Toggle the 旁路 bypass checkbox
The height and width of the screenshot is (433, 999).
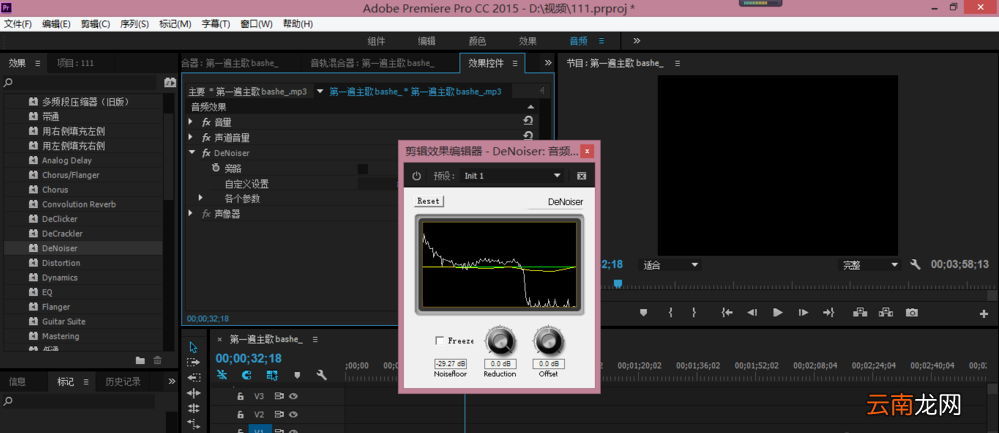363,169
